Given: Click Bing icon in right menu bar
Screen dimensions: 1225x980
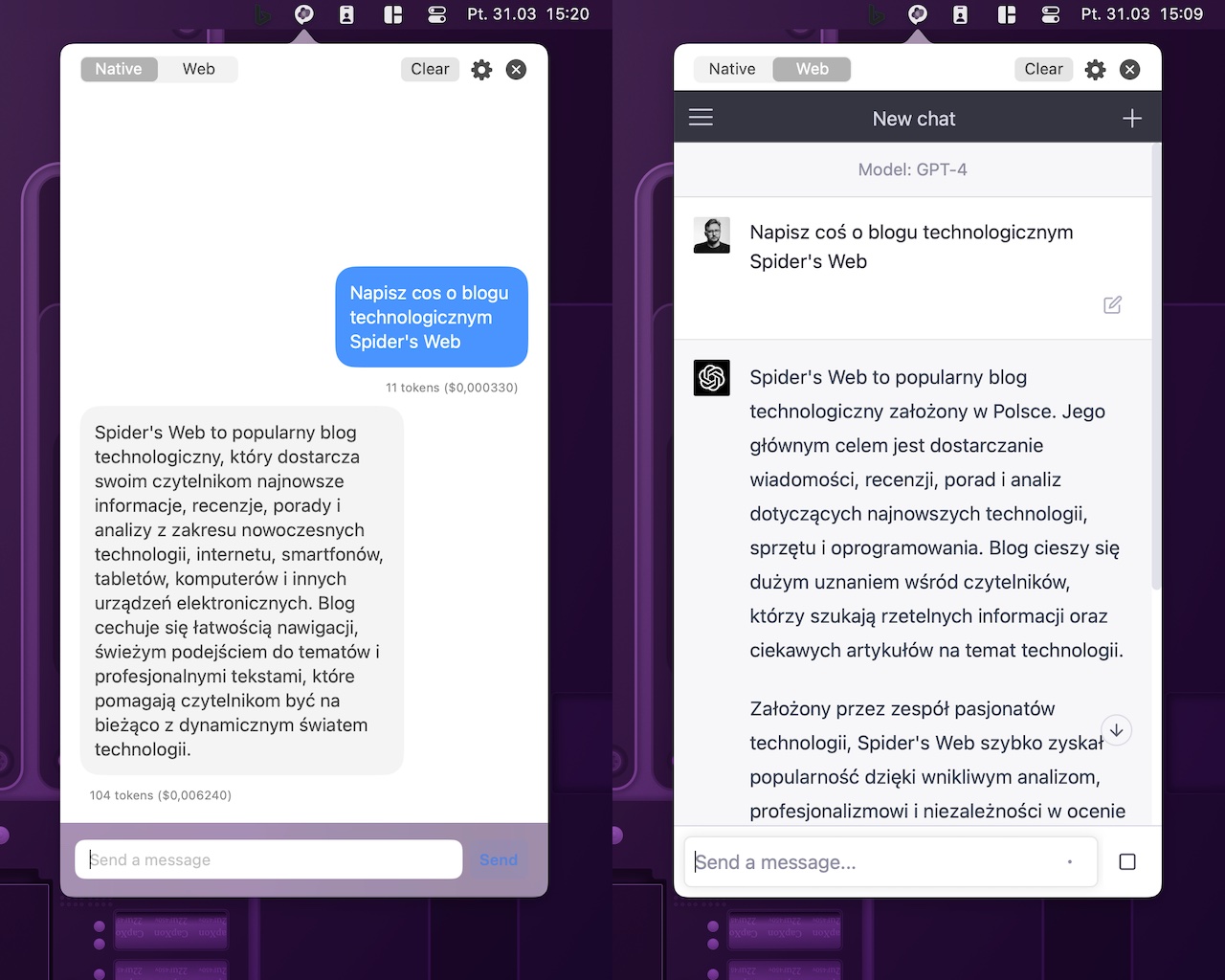Looking at the screenshot, I should (x=876, y=15).
